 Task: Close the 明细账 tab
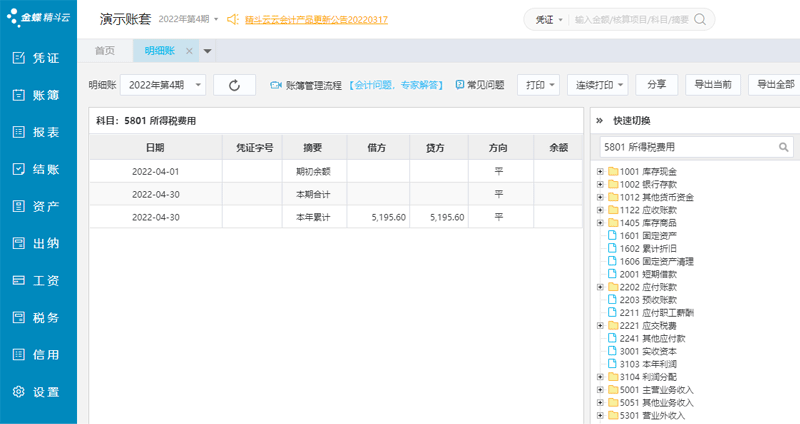click(189, 51)
